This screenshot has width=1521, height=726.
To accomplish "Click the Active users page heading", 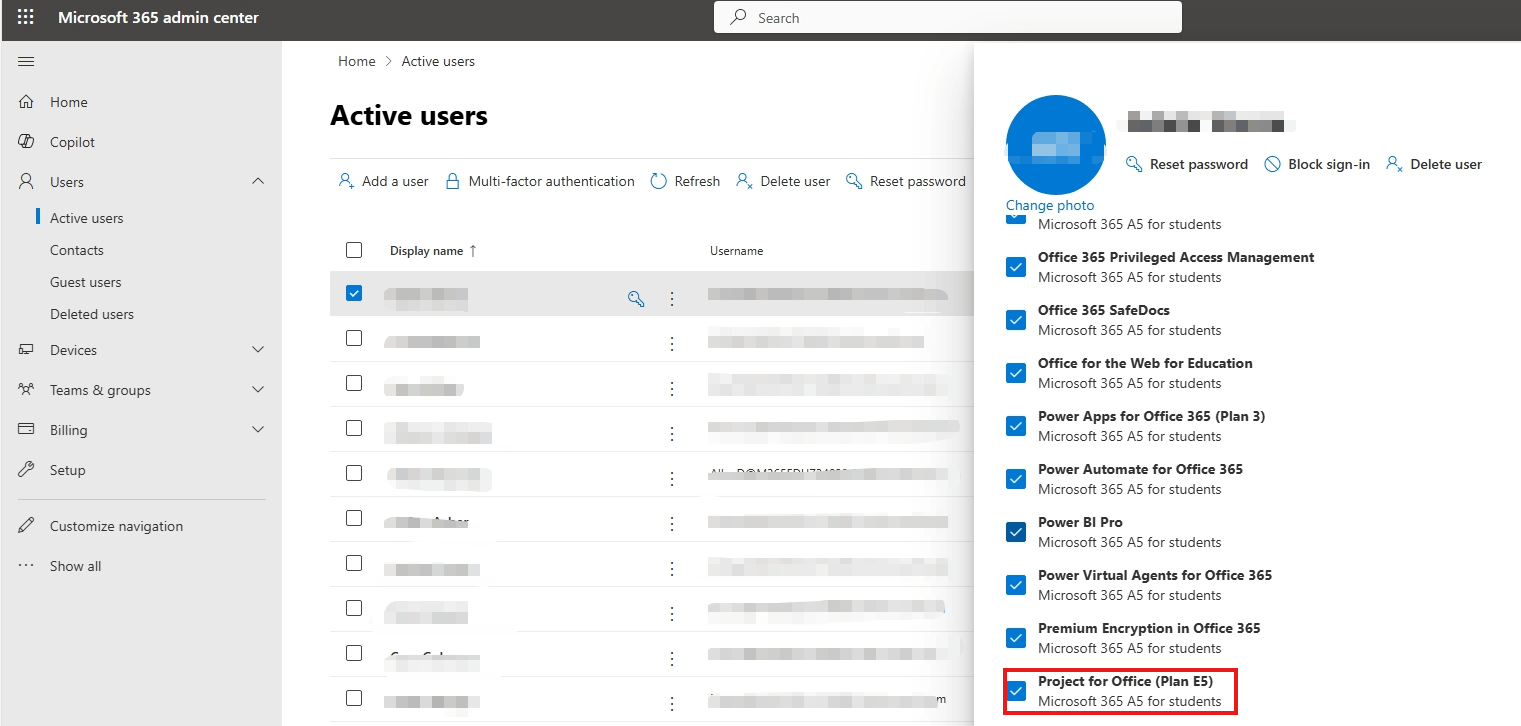I will tap(409, 116).
